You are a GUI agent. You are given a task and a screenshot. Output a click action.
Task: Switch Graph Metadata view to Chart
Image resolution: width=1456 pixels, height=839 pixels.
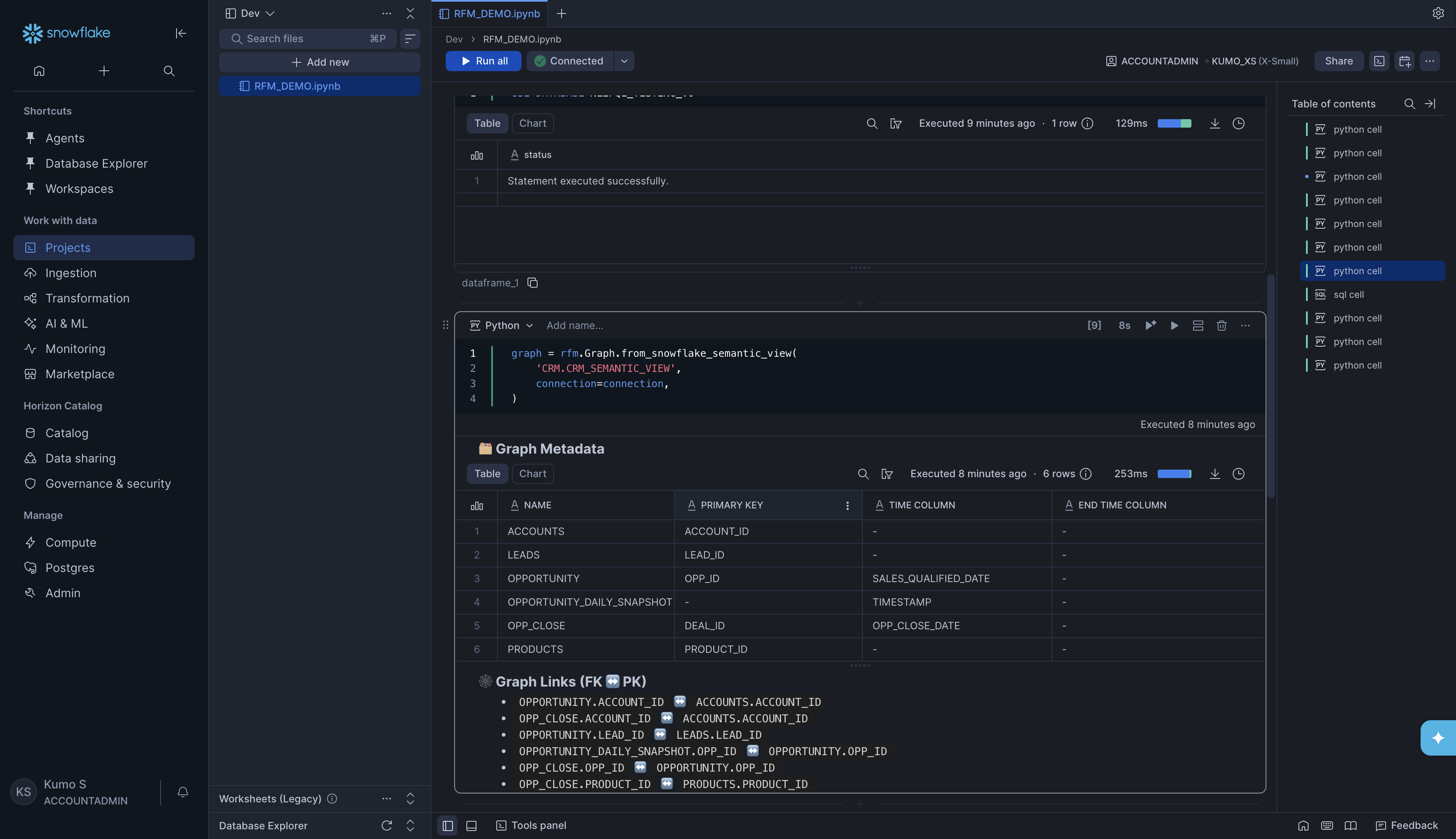pos(532,474)
